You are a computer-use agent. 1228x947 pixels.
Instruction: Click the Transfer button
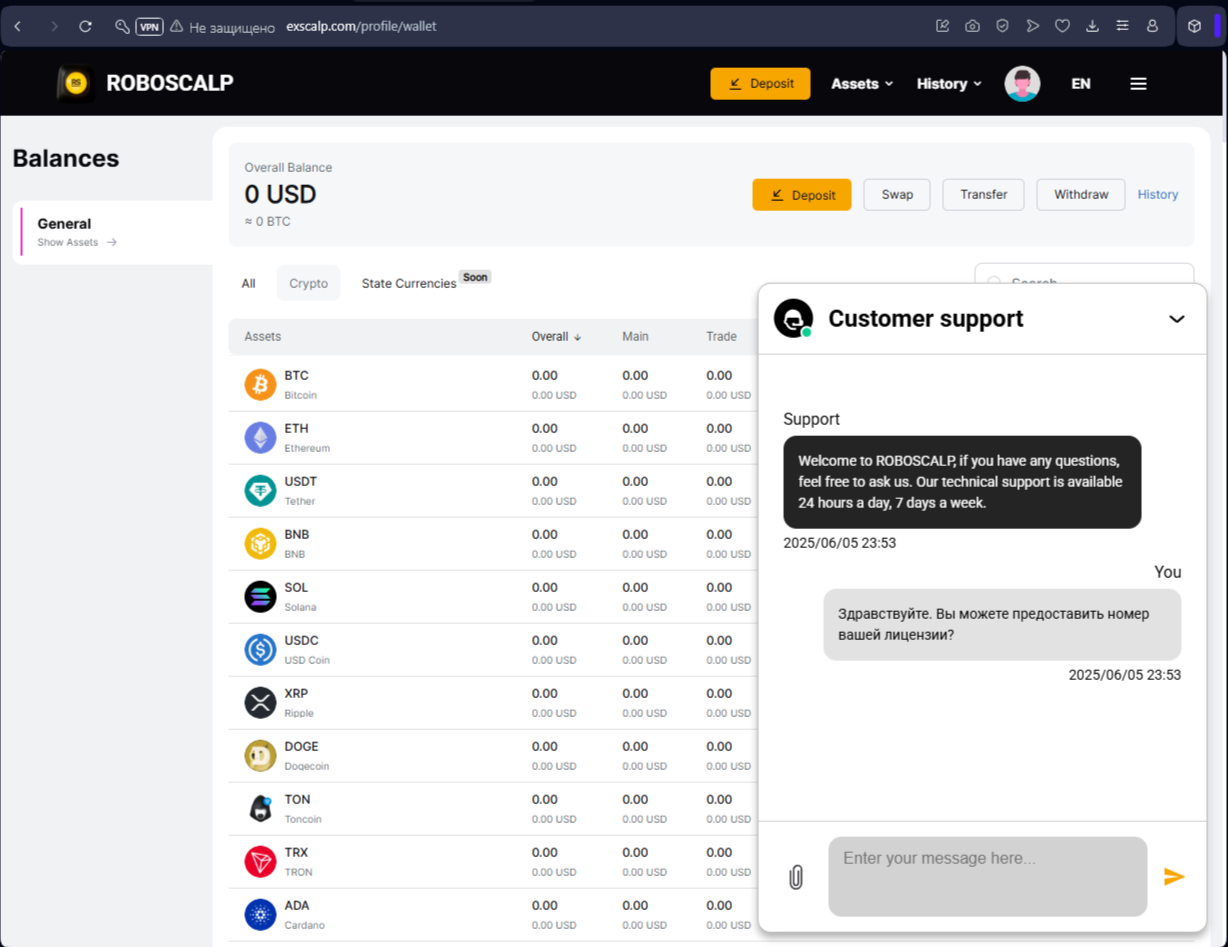pos(984,195)
